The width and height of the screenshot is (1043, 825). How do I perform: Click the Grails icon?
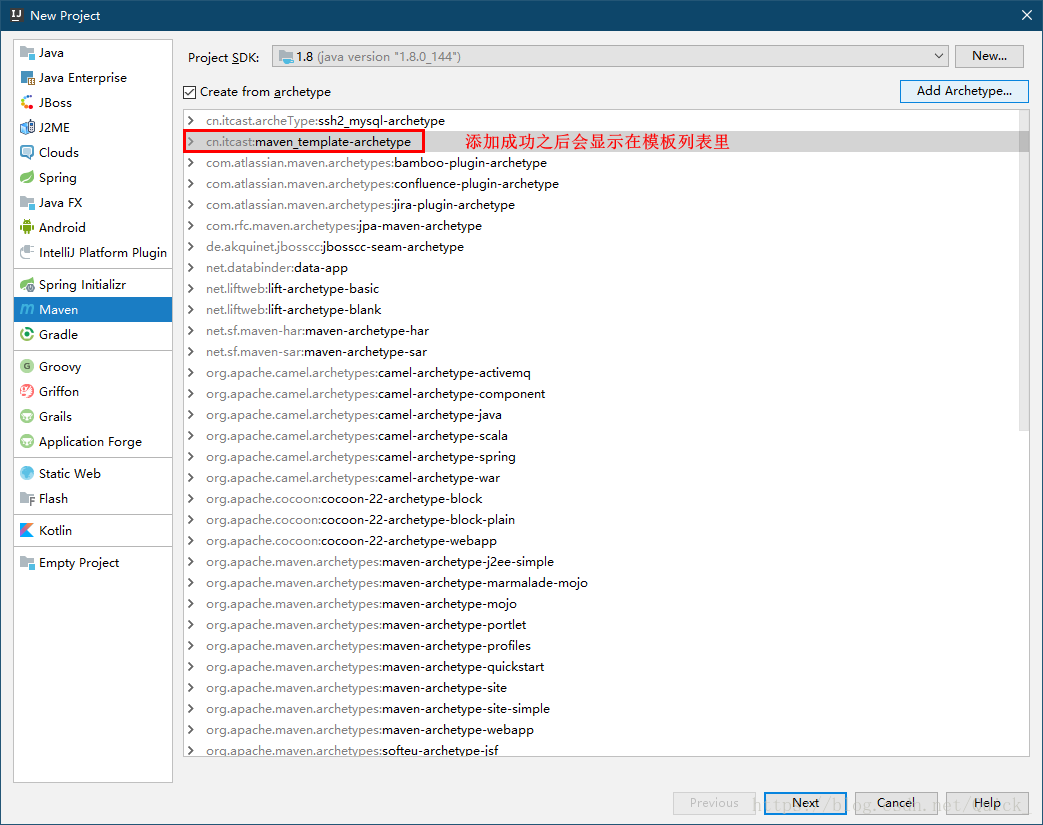tap(27, 416)
